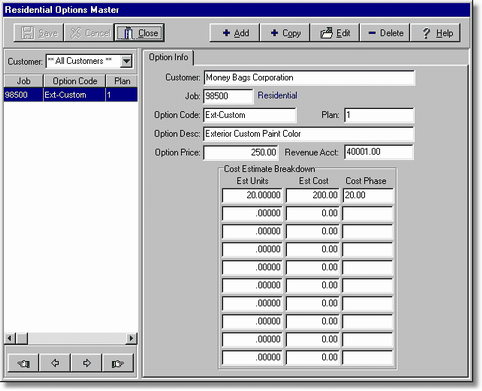Click the Revenue Acct field 40001.00
This screenshot has width=482, height=391.
tap(379, 152)
